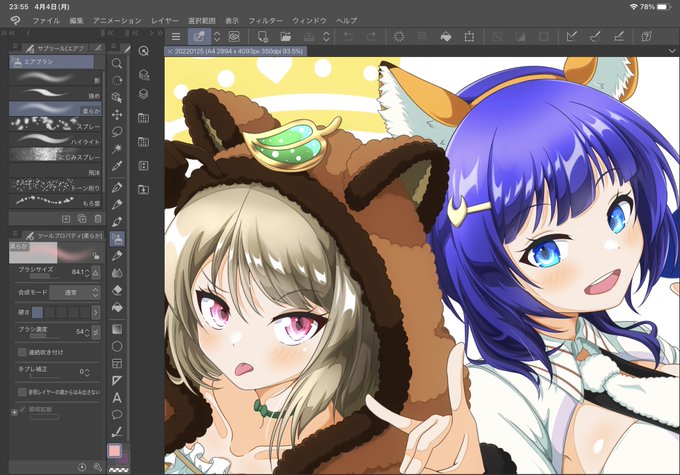Viewport: 680px width, 475px height.
Task: Open the ファイル menu
Action: point(46,20)
